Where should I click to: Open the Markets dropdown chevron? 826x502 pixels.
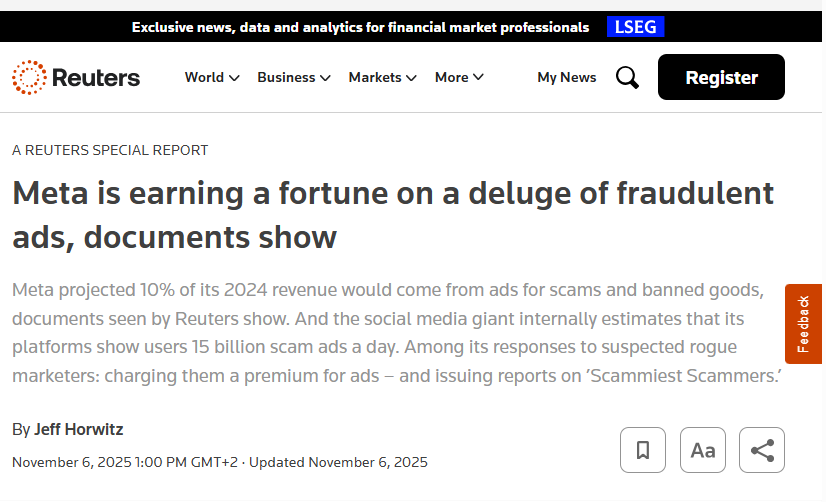(411, 78)
